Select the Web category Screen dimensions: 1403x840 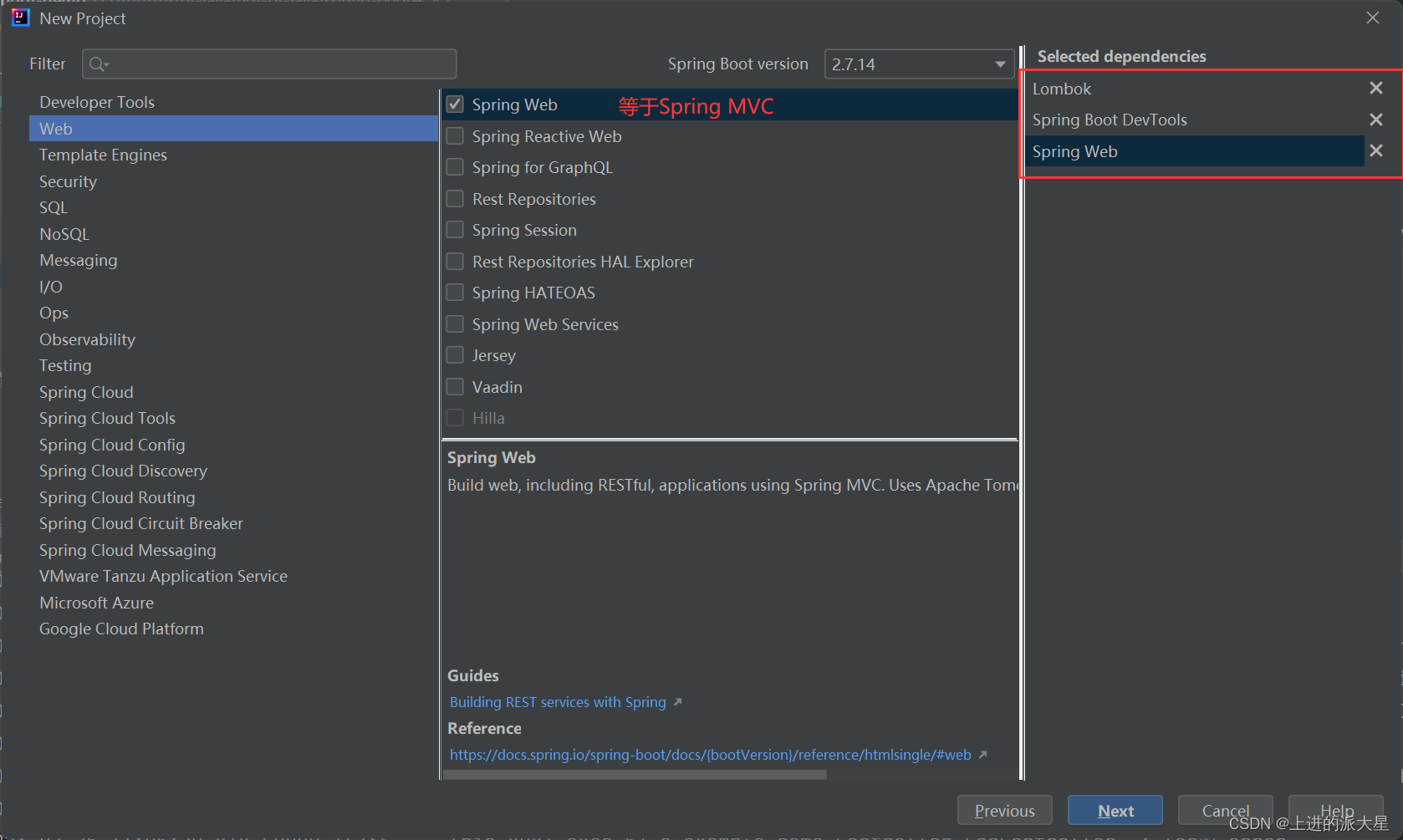pos(233,129)
